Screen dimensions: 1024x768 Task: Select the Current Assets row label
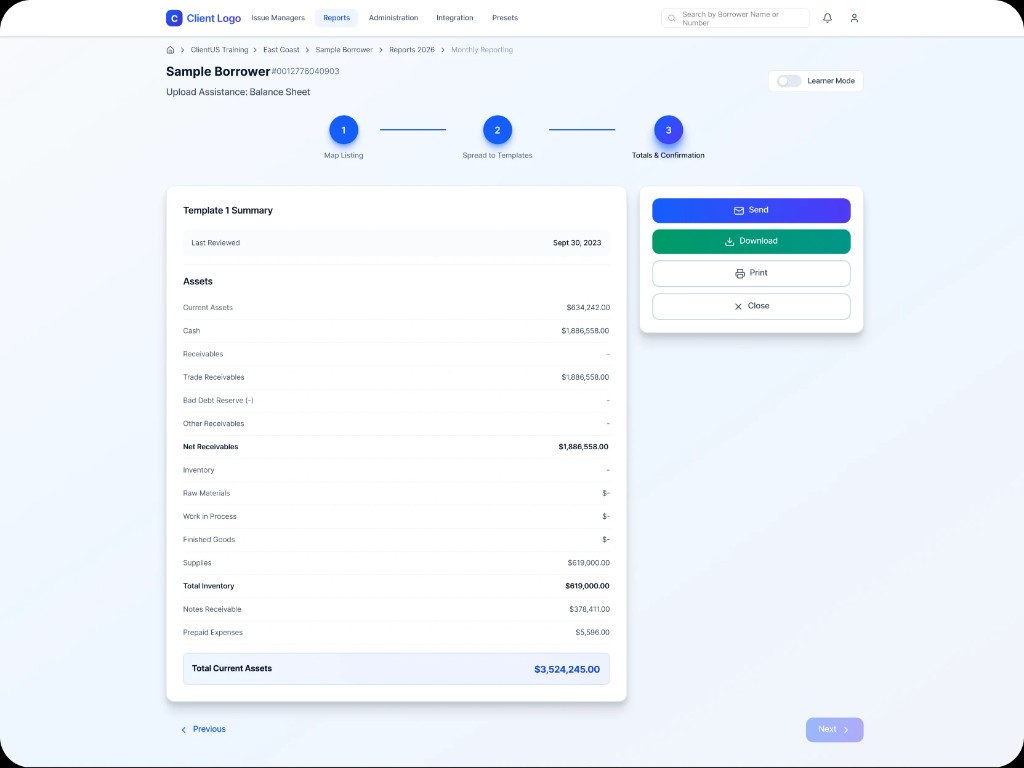click(208, 308)
